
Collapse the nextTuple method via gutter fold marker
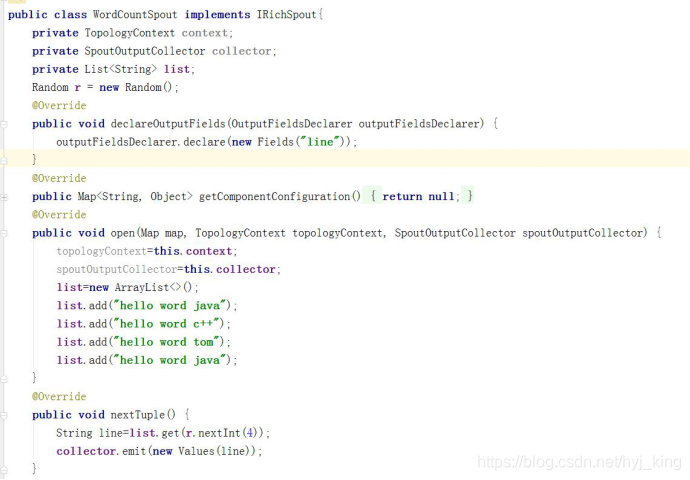click(4, 415)
